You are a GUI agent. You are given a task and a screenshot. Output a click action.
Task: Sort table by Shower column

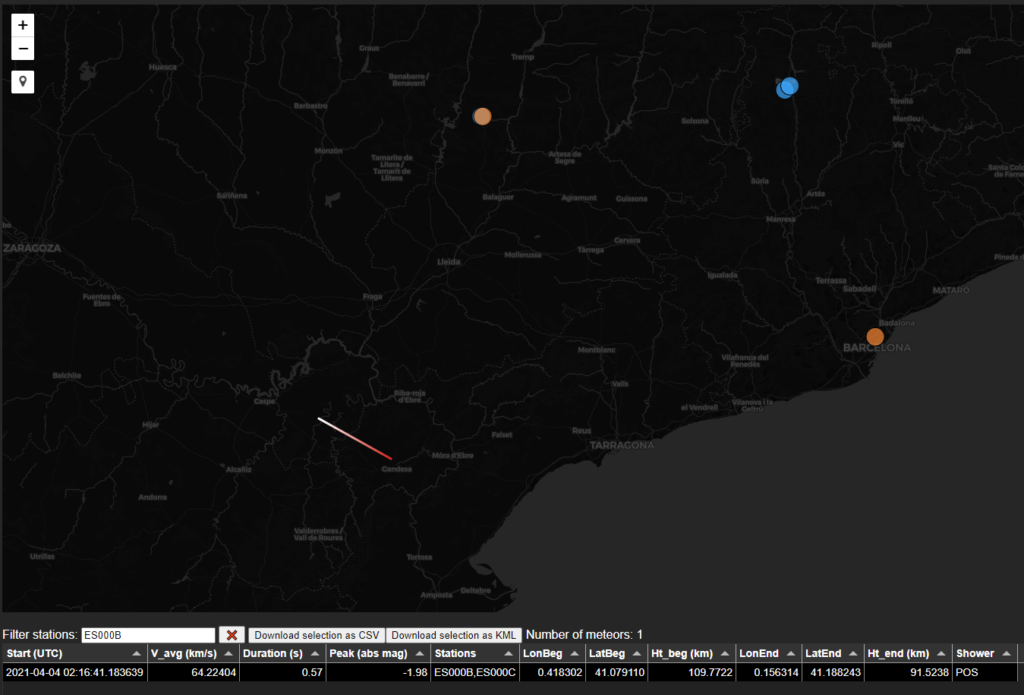pos(983,653)
